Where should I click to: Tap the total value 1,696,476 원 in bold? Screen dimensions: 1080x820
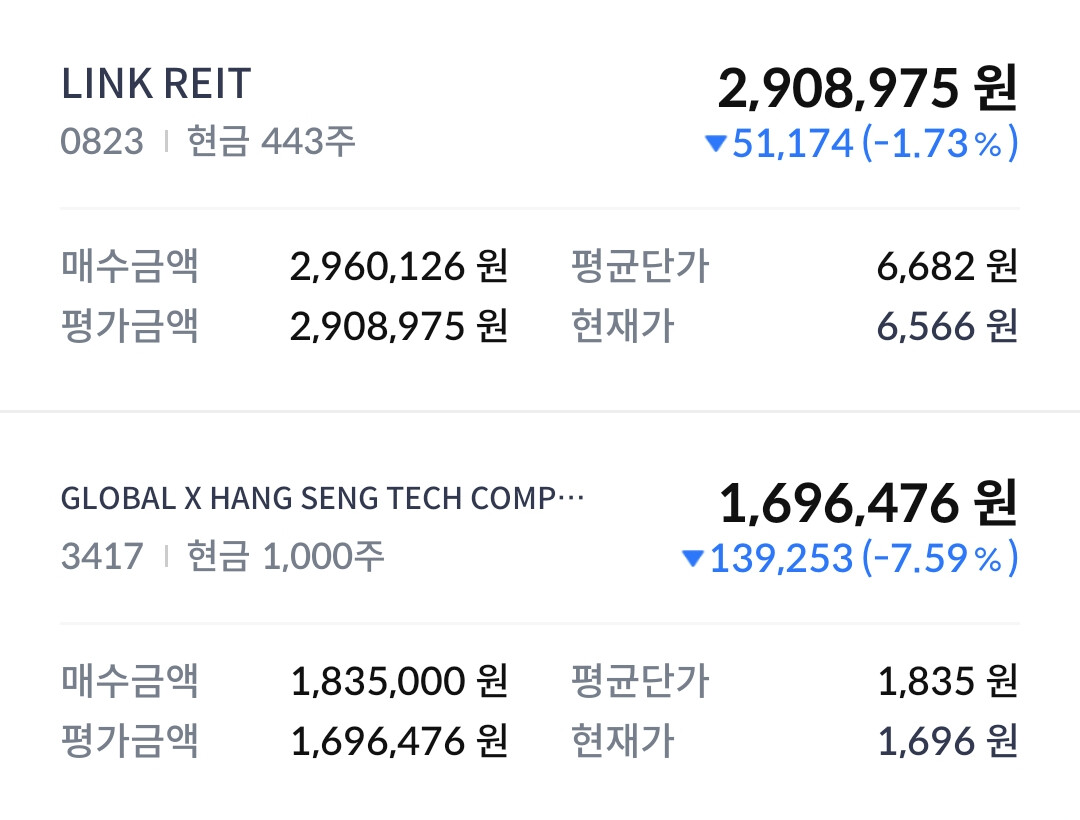click(867, 503)
